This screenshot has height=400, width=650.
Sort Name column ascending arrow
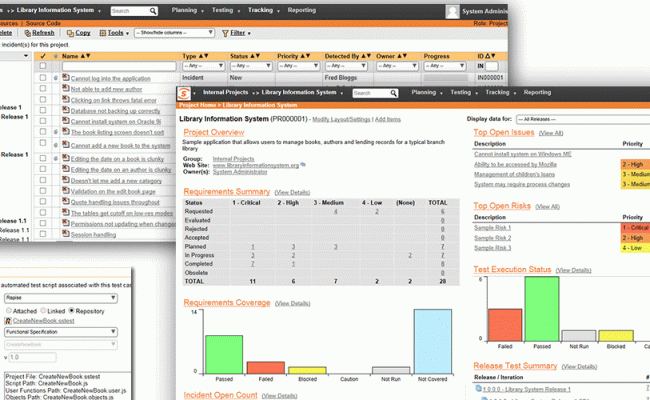(82, 56)
